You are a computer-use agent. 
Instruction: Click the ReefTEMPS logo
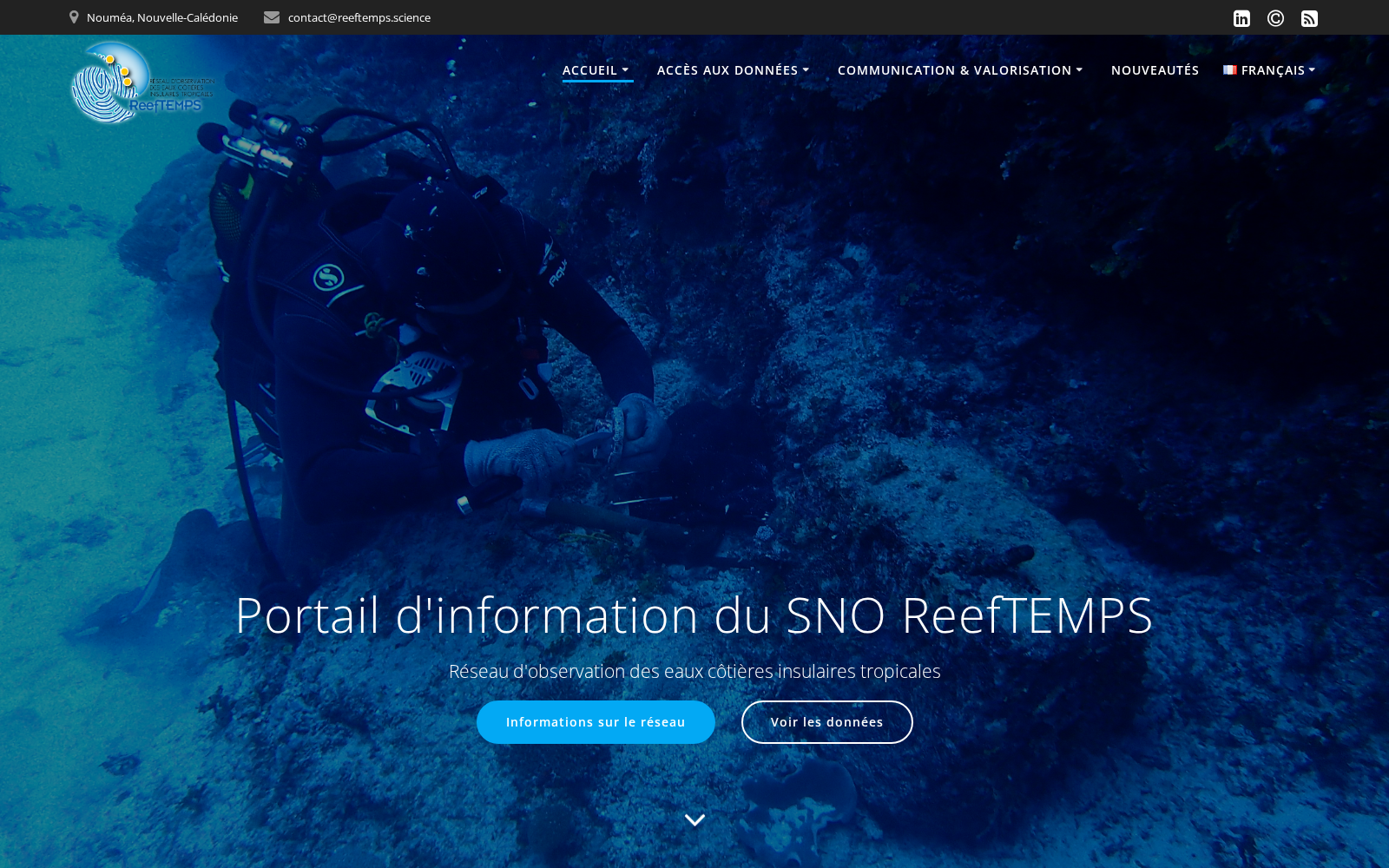pyautogui.click(x=142, y=83)
